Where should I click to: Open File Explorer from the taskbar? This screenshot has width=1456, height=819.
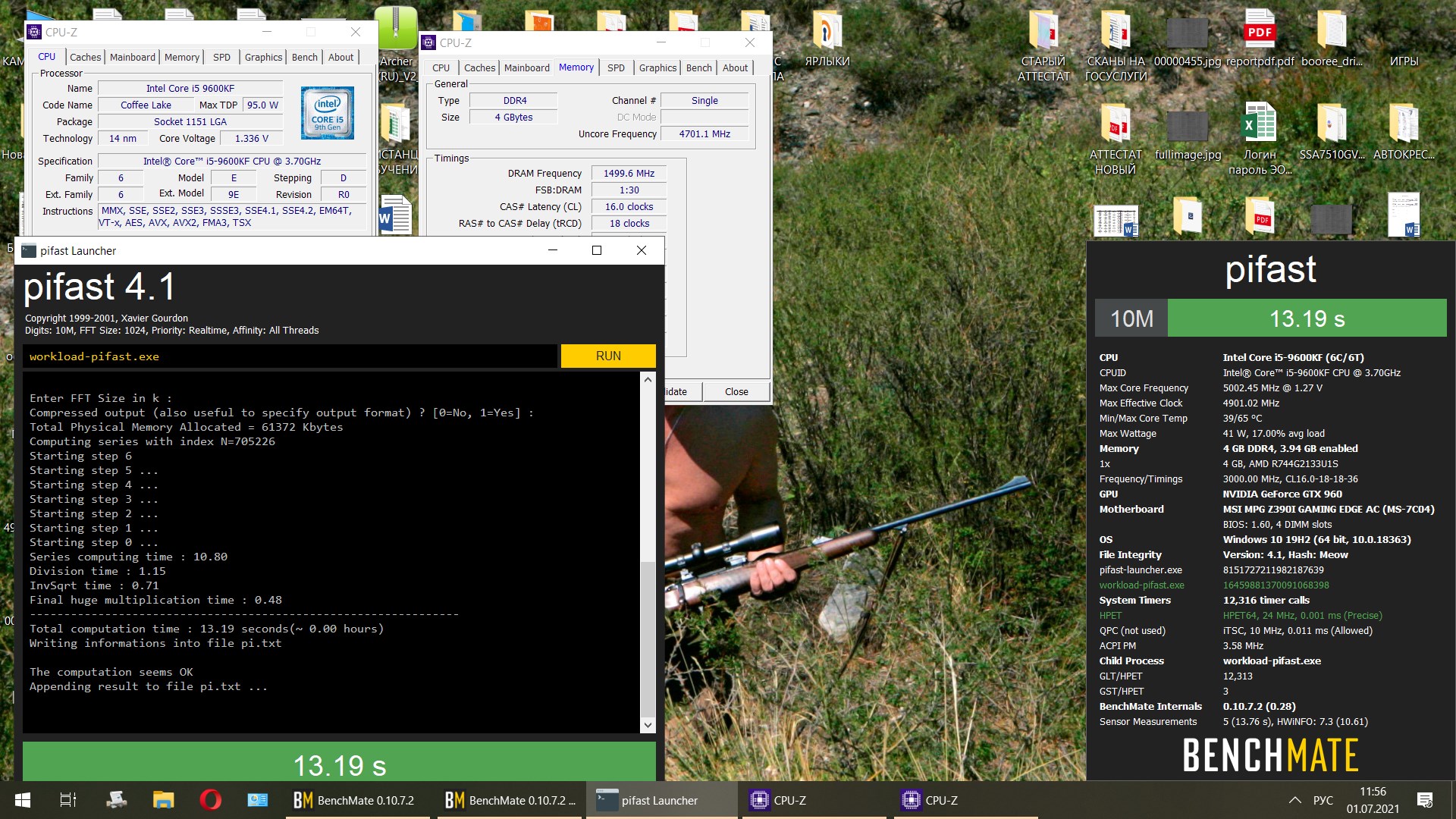(163, 800)
